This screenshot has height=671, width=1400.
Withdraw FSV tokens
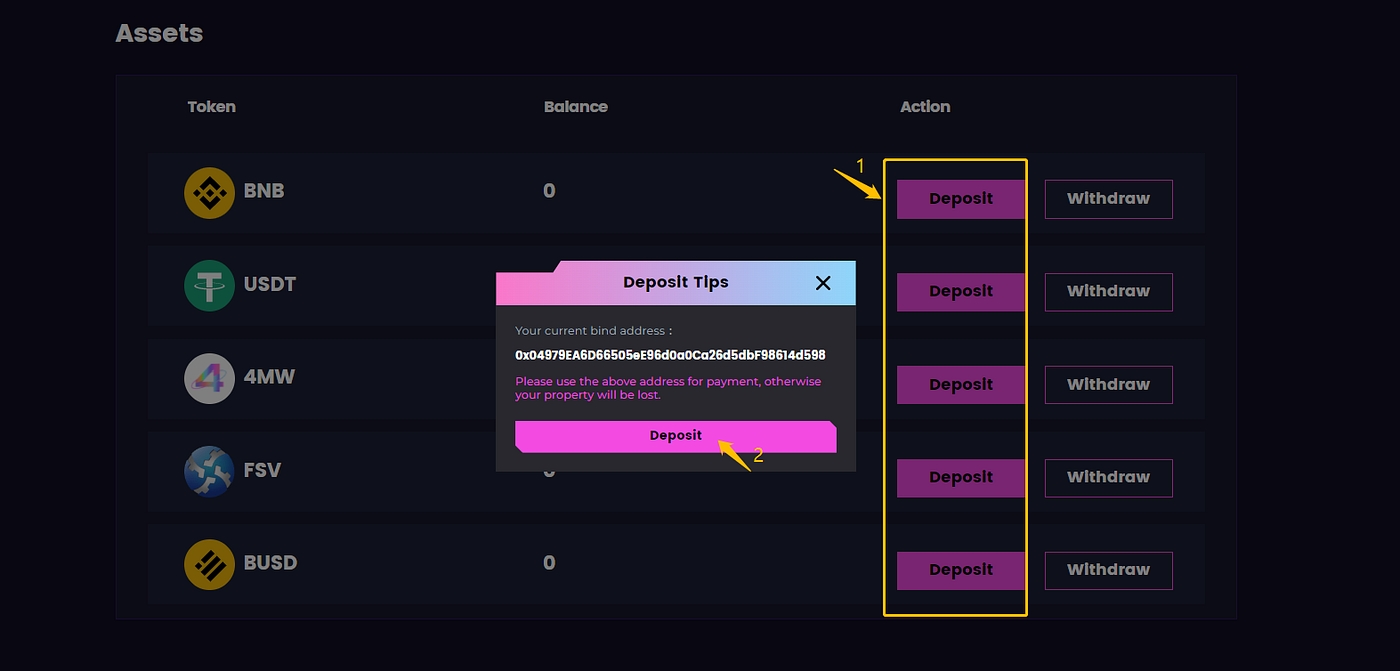tap(1108, 478)
